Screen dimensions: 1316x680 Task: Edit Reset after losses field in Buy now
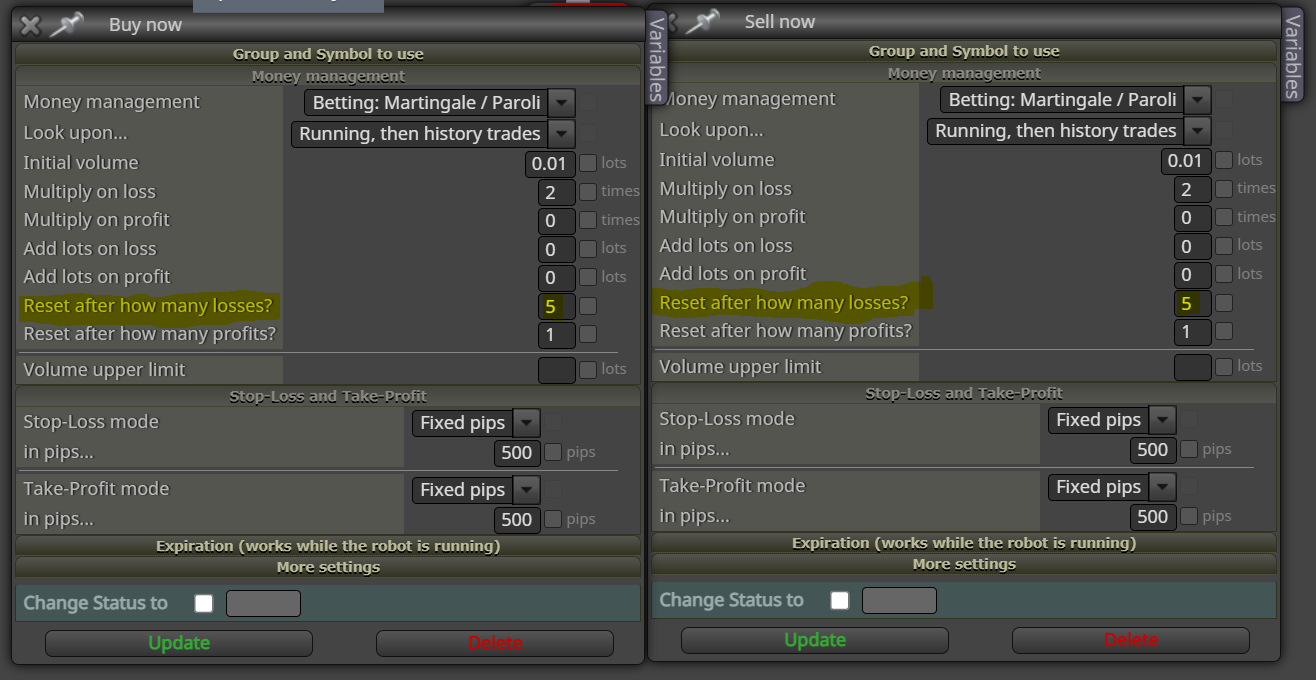[x=557, y=307]
